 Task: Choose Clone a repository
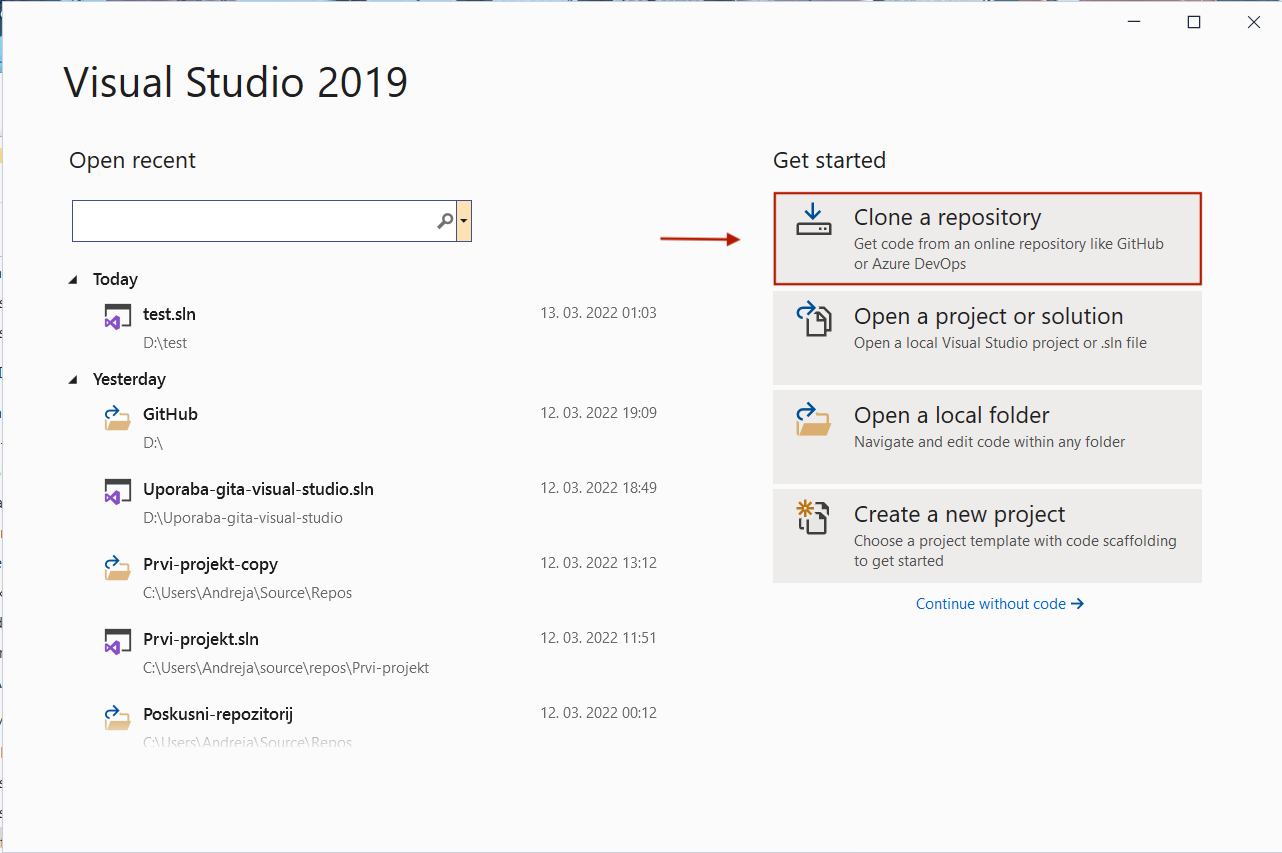pyautogui.click(x=987, y=239)
